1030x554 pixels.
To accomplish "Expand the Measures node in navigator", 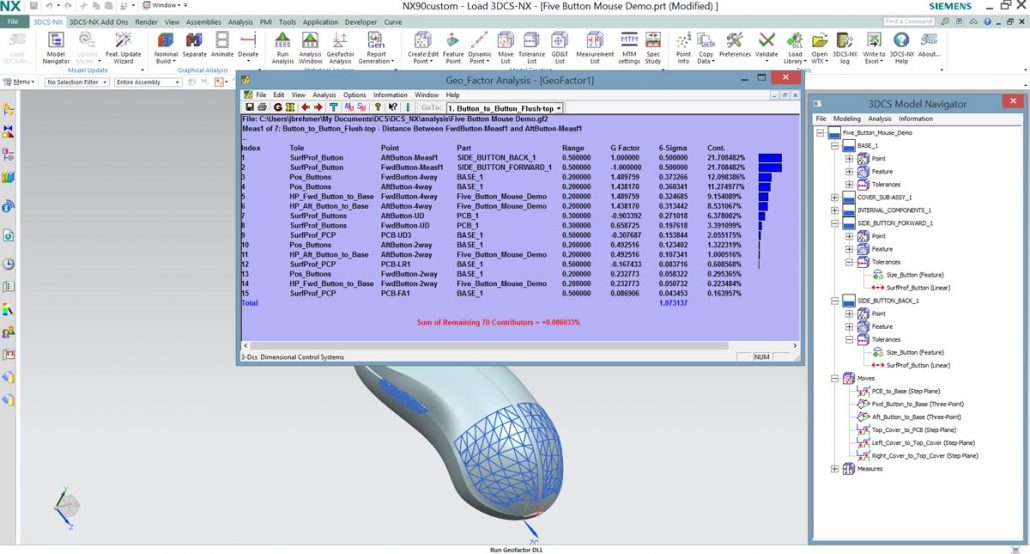I will pos(836,468).
